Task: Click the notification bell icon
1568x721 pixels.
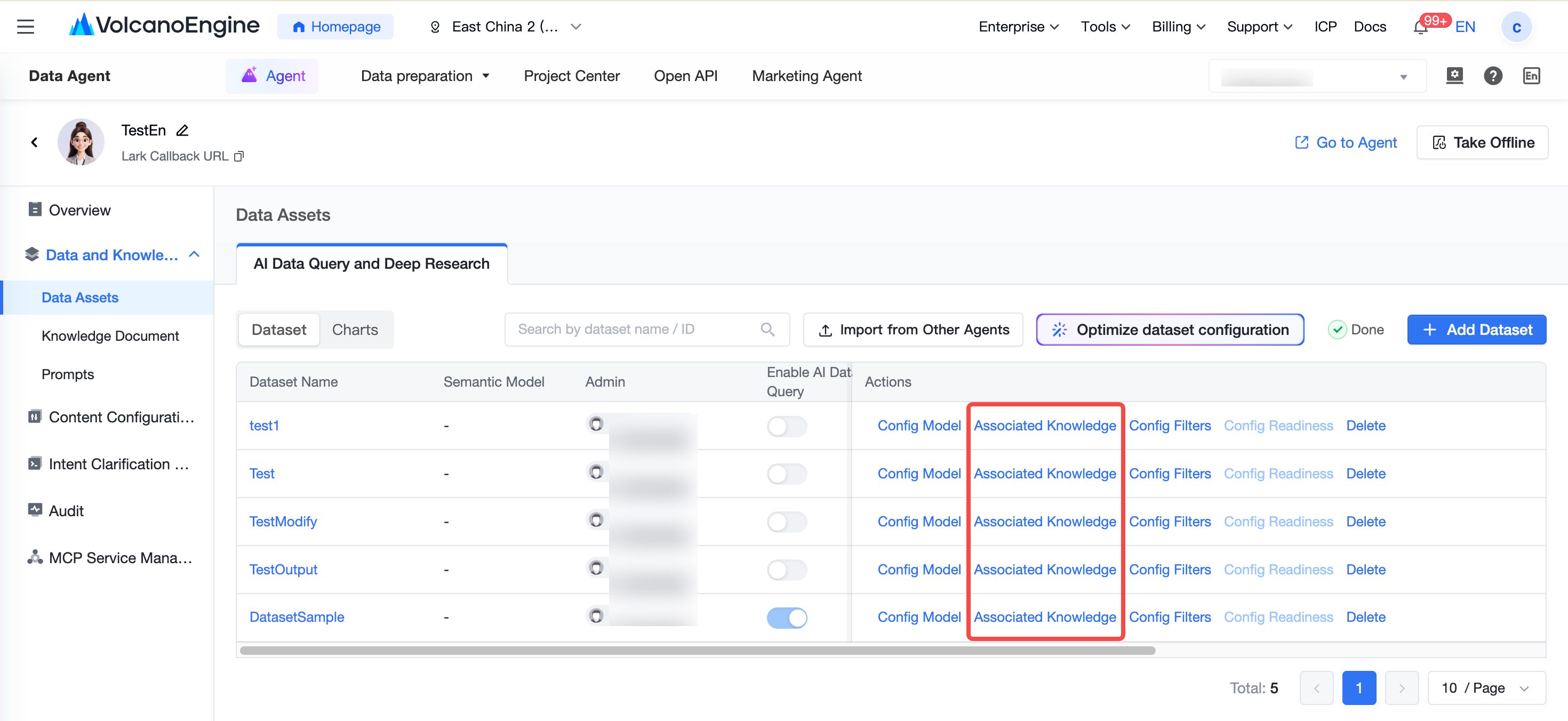Action: pyautogui.click(x=1421, y=27)
